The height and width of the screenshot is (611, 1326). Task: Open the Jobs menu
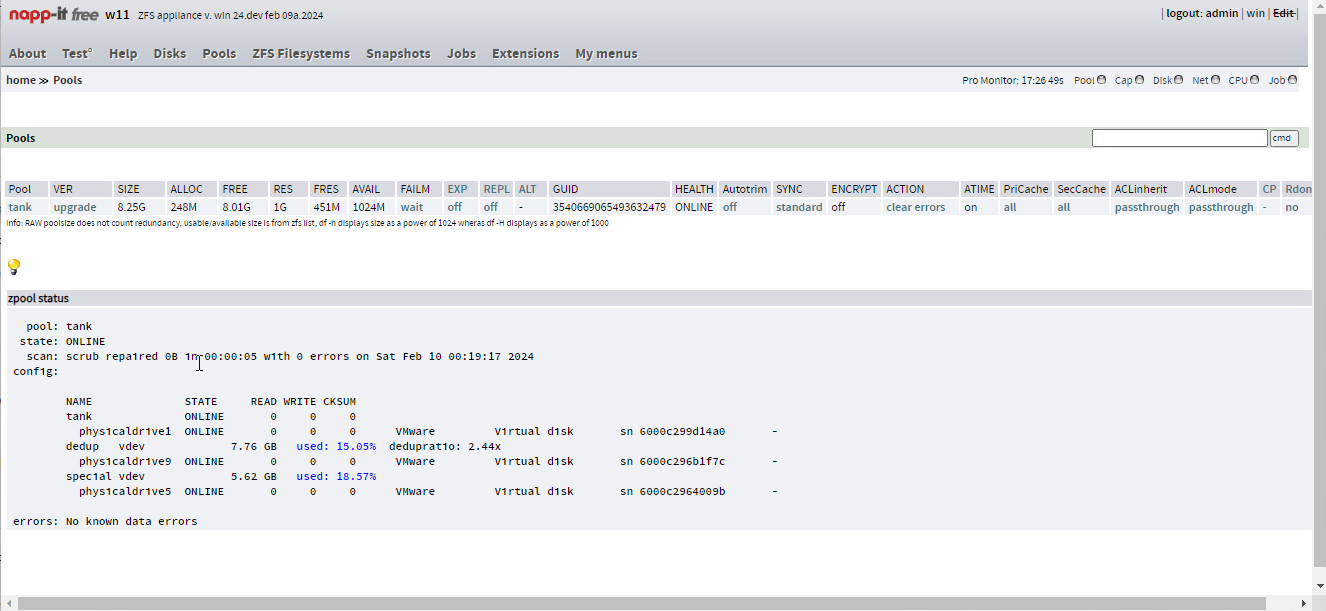(461, 54)
